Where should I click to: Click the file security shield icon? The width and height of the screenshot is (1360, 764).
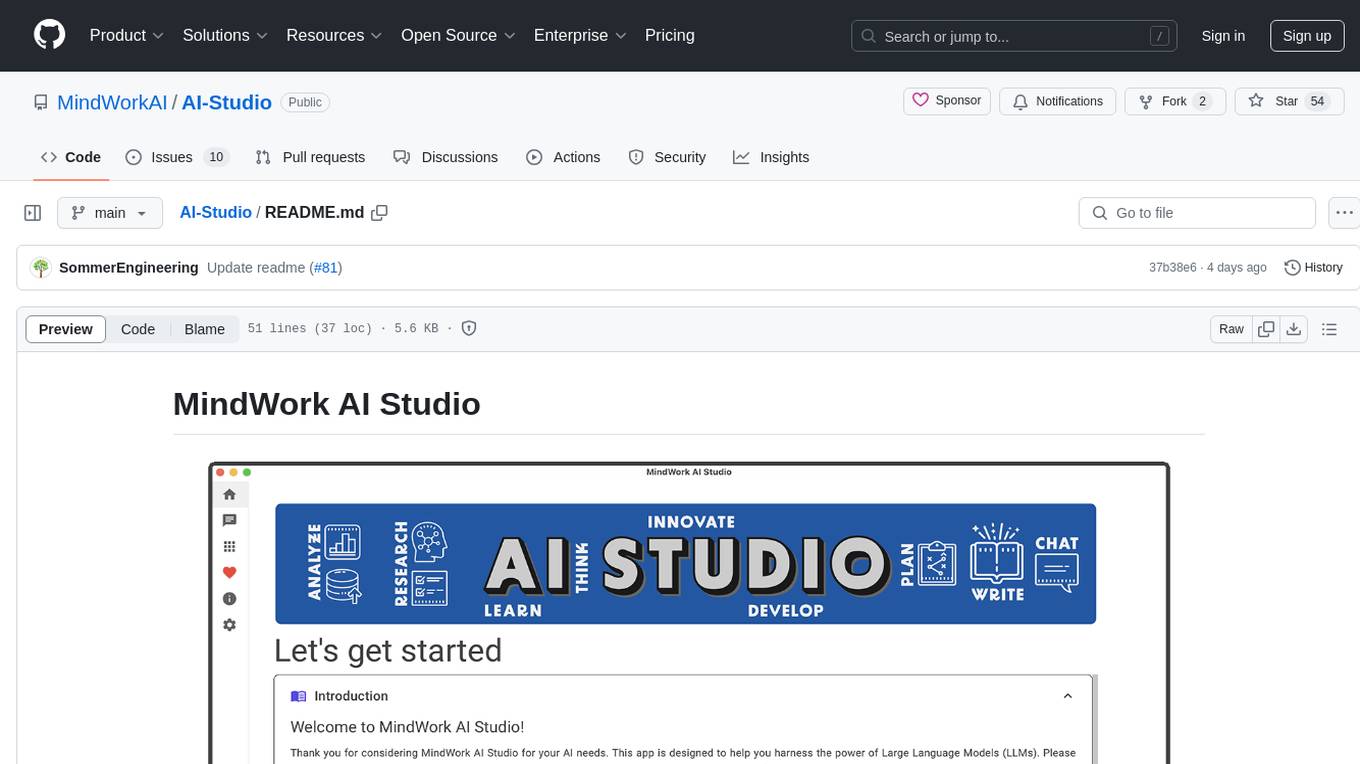(468, 328)
